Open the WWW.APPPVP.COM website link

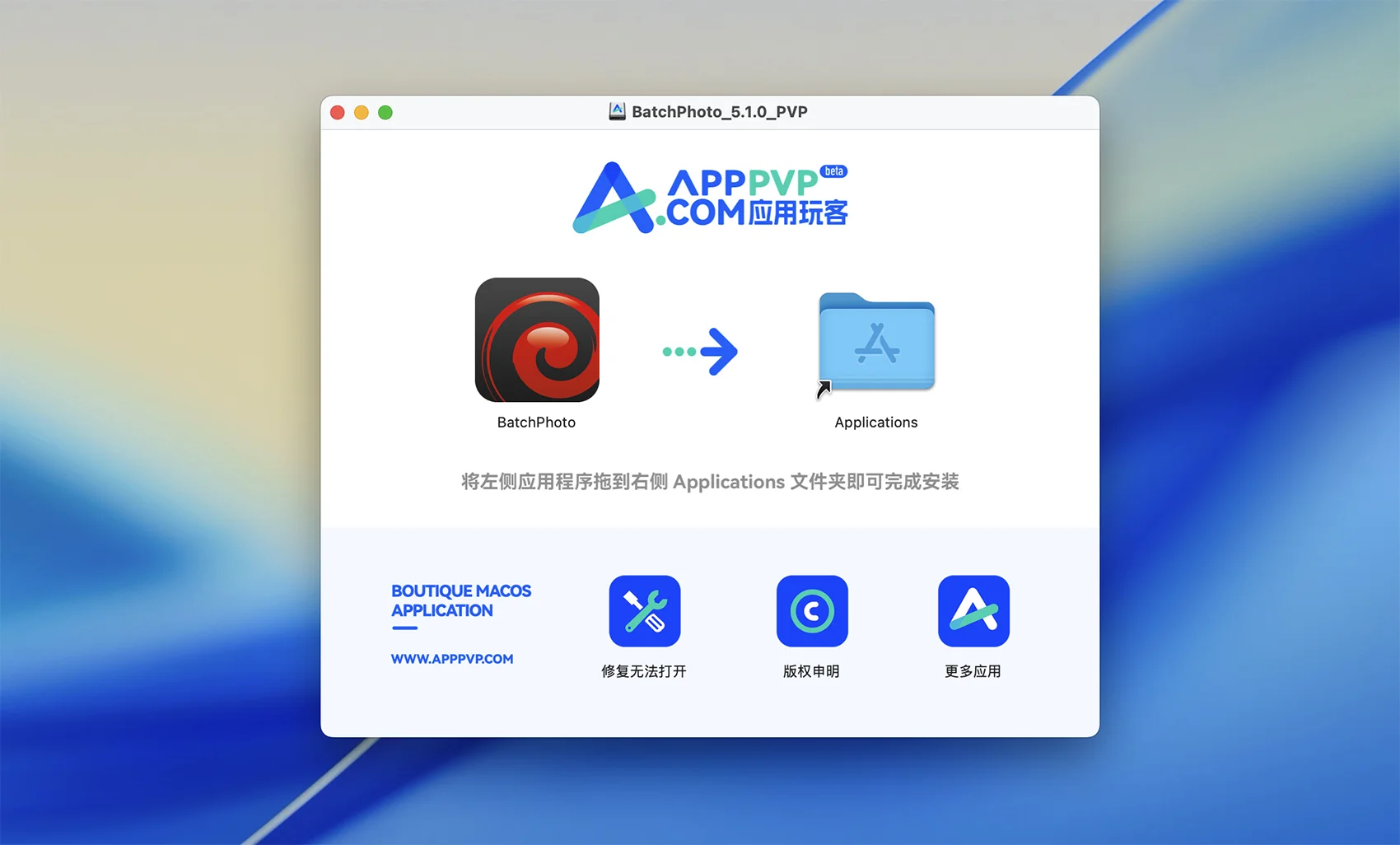pos(451,659)
